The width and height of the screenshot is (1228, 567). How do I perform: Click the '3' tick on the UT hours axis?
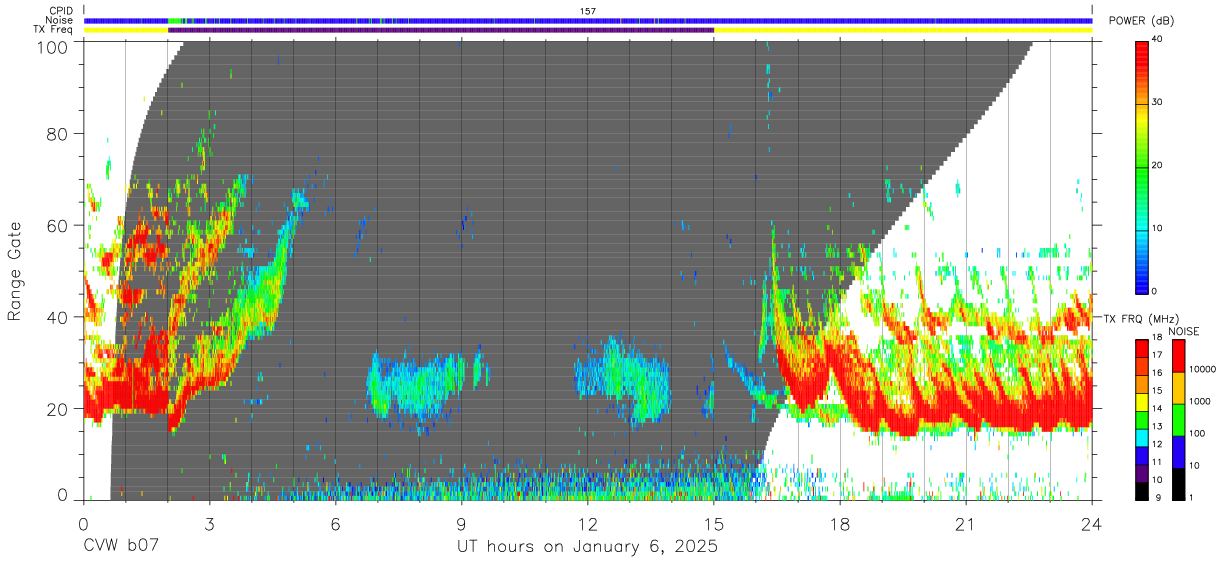tap(210, 524)
